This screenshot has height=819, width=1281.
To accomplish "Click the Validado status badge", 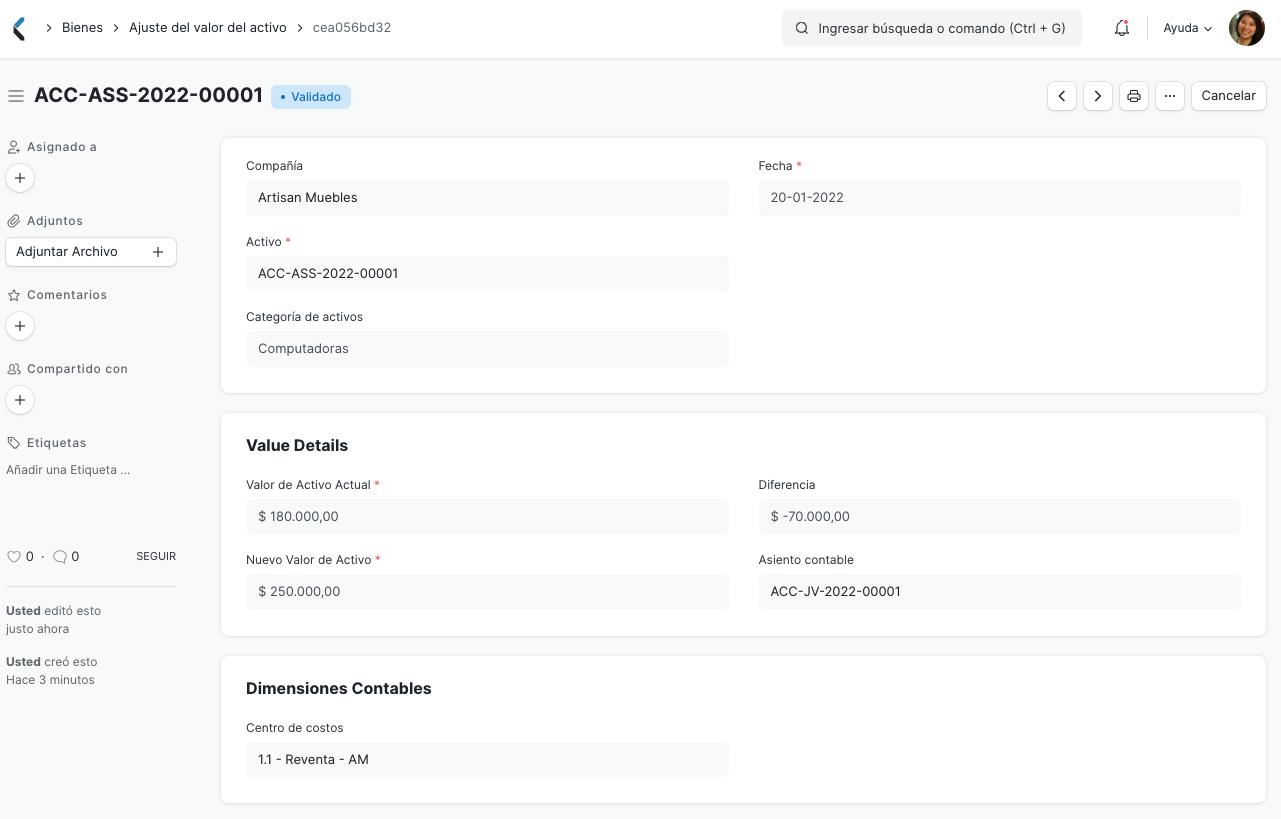I will [311, 97].
